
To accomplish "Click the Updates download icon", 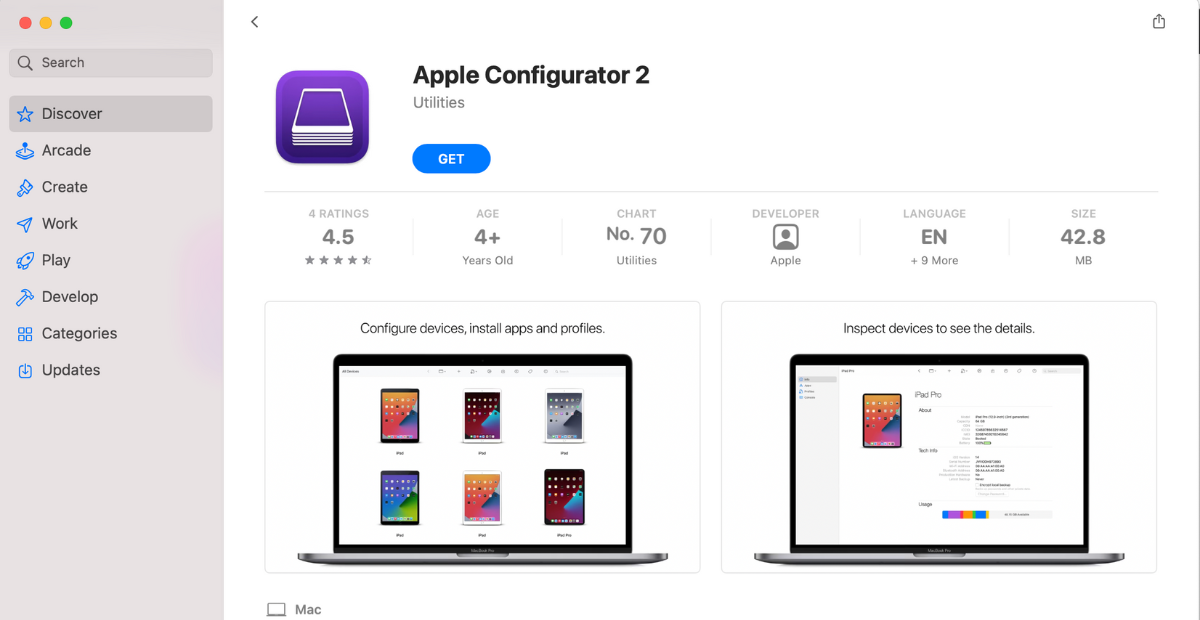I will 25,370.
